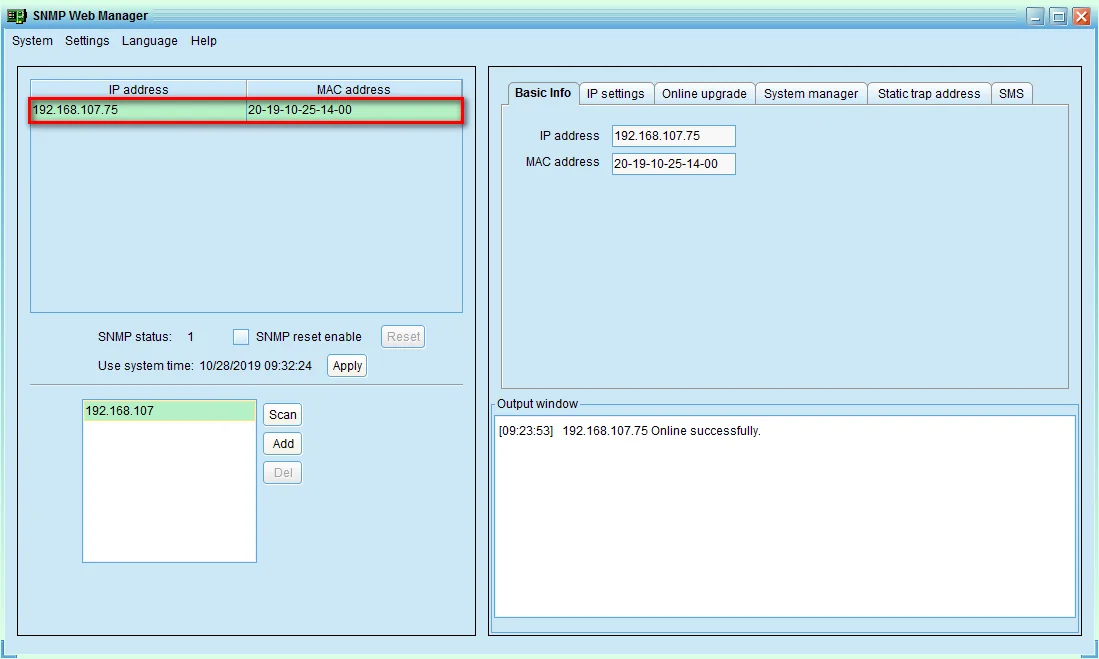1099x659 pixels.
Task: Maximize the SNMP Web Manager window
Action: [x=1058, y=16]
